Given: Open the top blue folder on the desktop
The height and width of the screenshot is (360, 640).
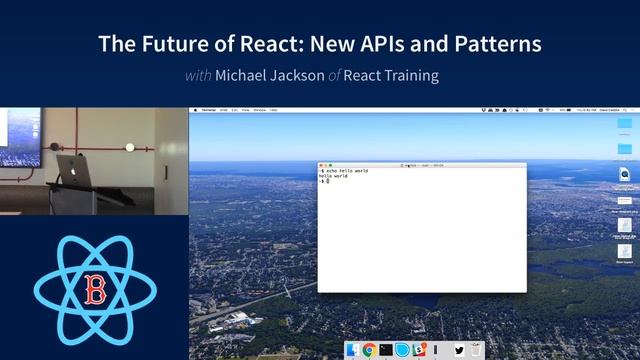Looking at the screenshot, I should pyautogui.click(x=624, y=123).
